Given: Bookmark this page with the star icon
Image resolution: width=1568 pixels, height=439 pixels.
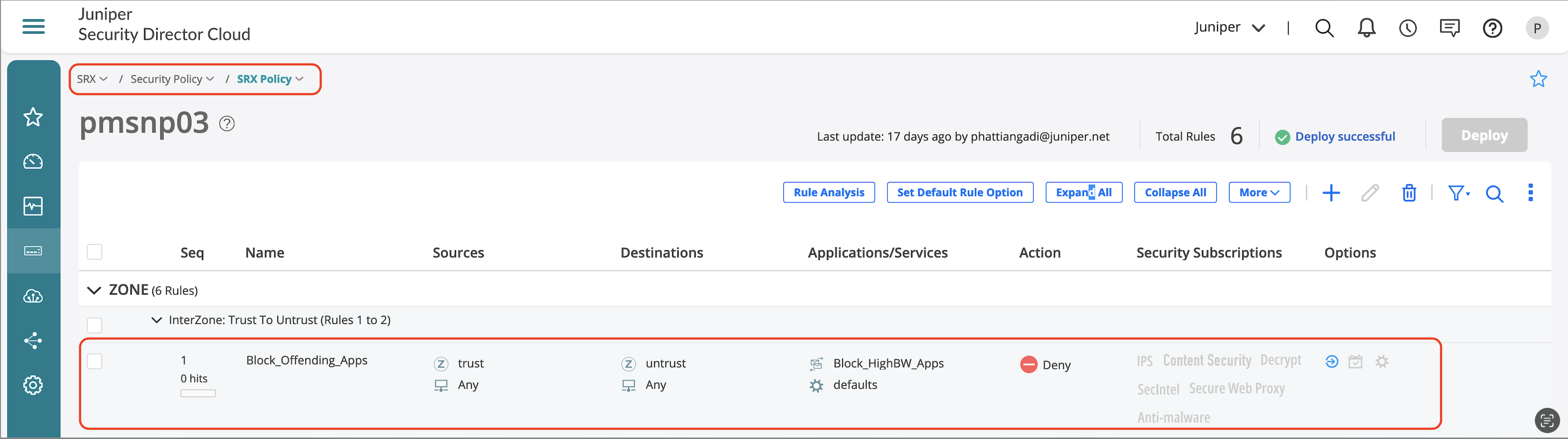Looking at the screenshot, I should coord(1538,79).
